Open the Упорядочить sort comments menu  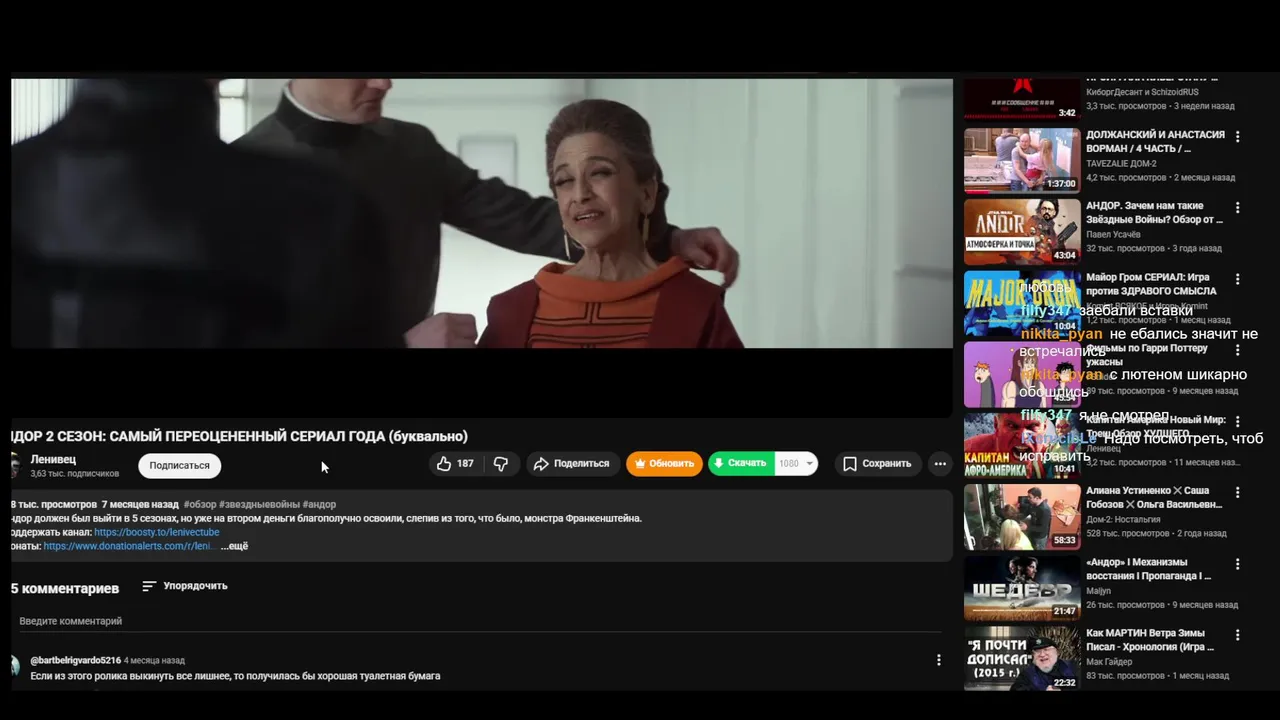[185, 586]
